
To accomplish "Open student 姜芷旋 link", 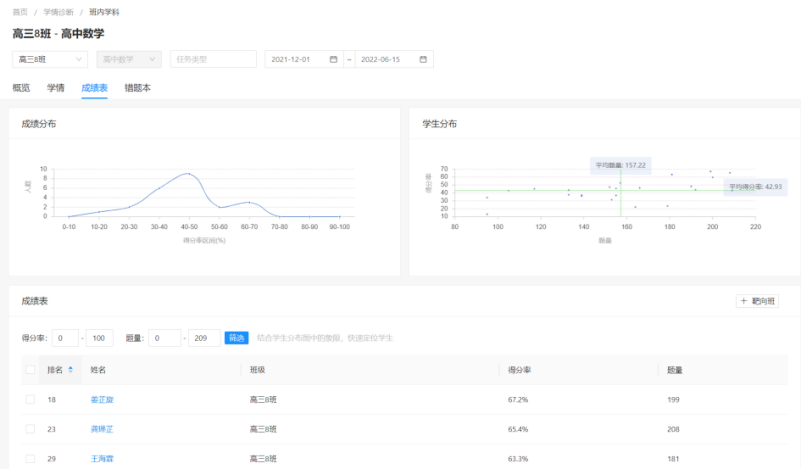I will 102,400.
